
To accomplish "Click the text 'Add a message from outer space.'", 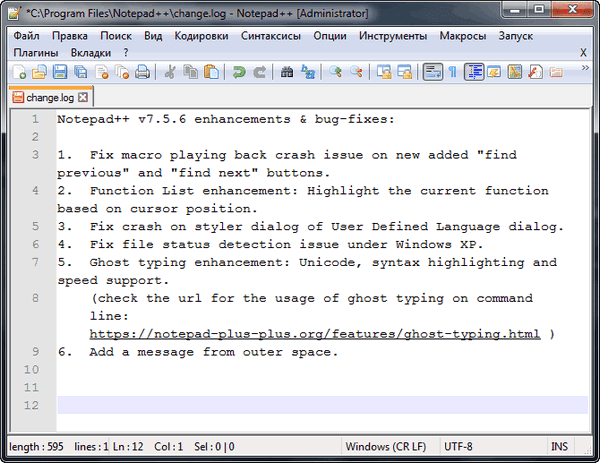I will [214, 352].
